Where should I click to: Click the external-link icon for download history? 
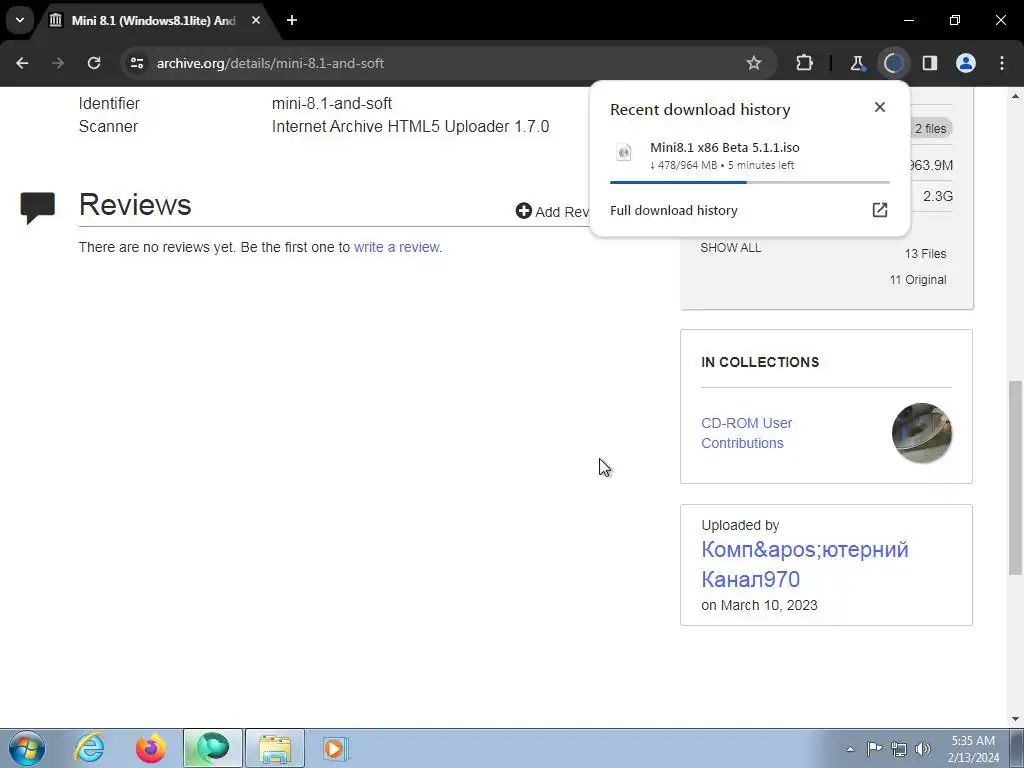(x=880, y=210)
